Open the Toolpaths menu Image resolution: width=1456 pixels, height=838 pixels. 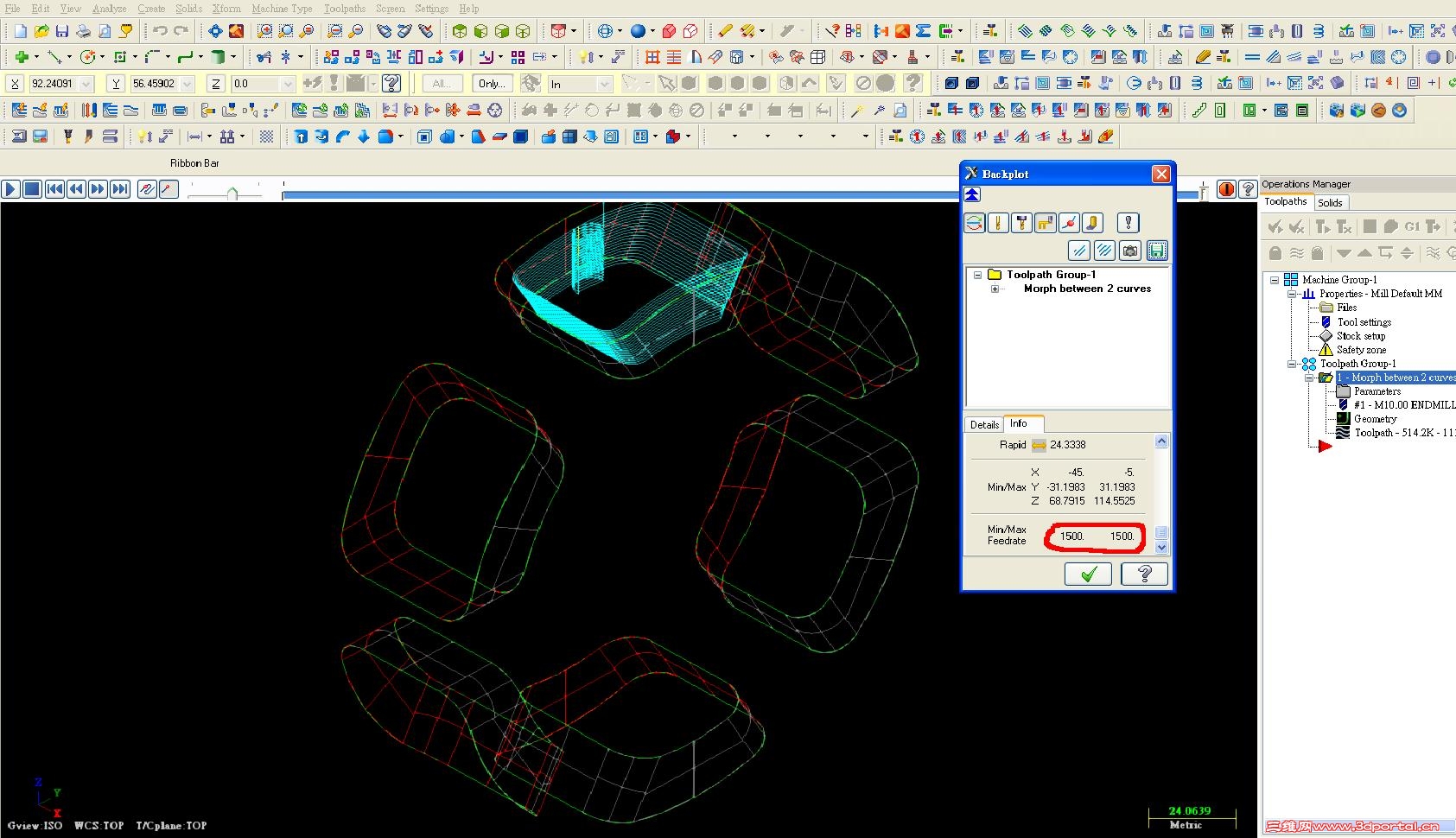pyautogui.click(x=345, y=9)
